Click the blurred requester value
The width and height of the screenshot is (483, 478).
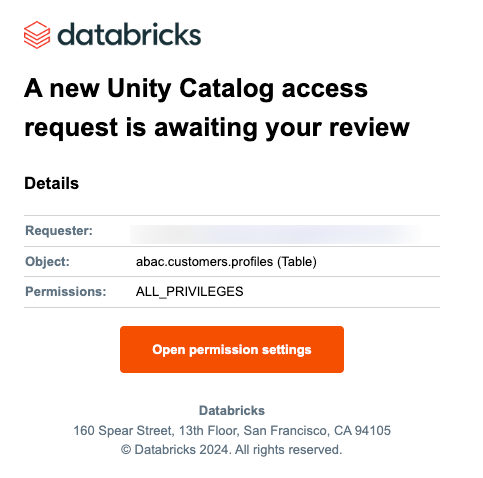point(275,234)
